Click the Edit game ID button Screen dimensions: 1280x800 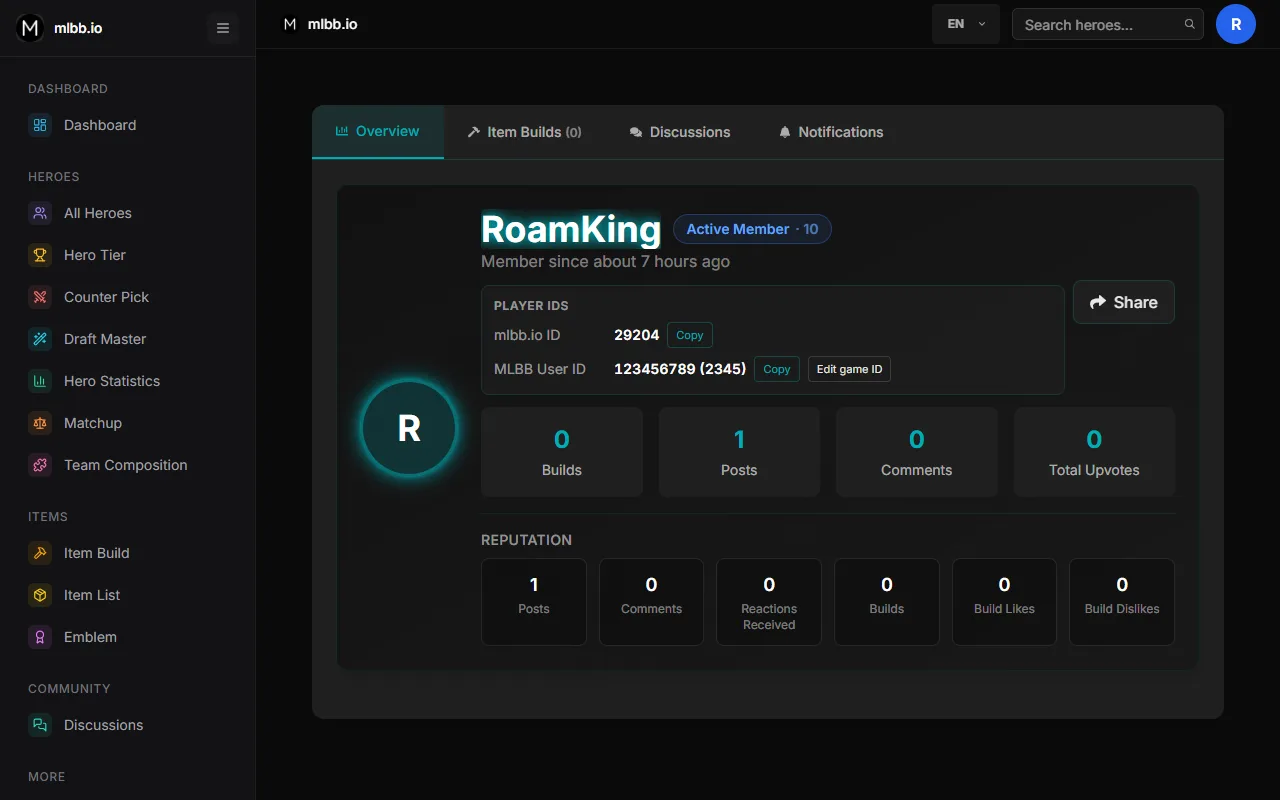(849, 369)
